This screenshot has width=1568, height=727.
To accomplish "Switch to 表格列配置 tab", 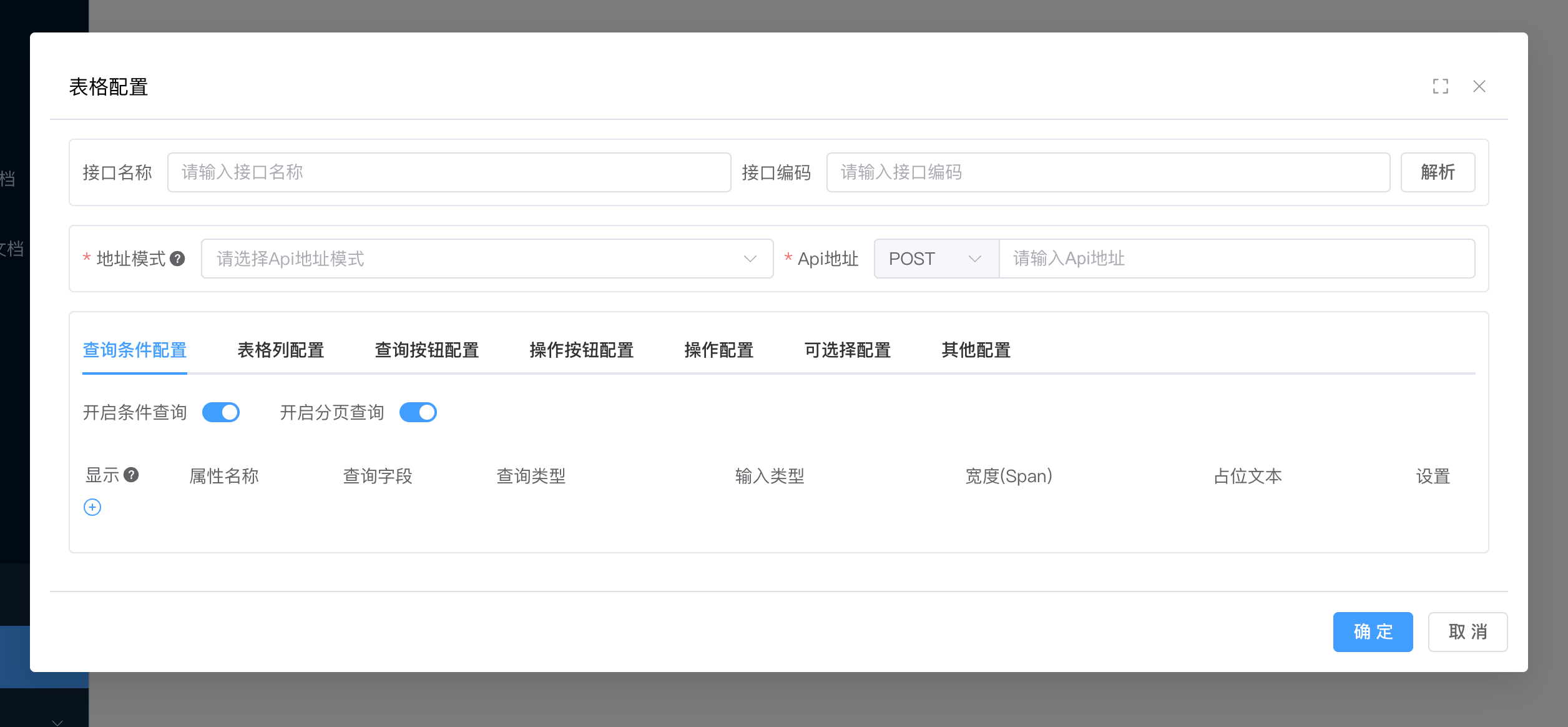I will 280,350.
